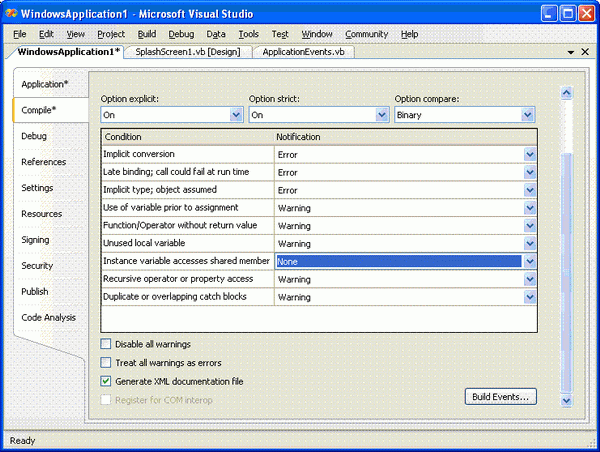Image resolution: width=600 pixels, height=452 pixels.
Task: Open the Option strict dropdown
Action: [x=382, y=114]
